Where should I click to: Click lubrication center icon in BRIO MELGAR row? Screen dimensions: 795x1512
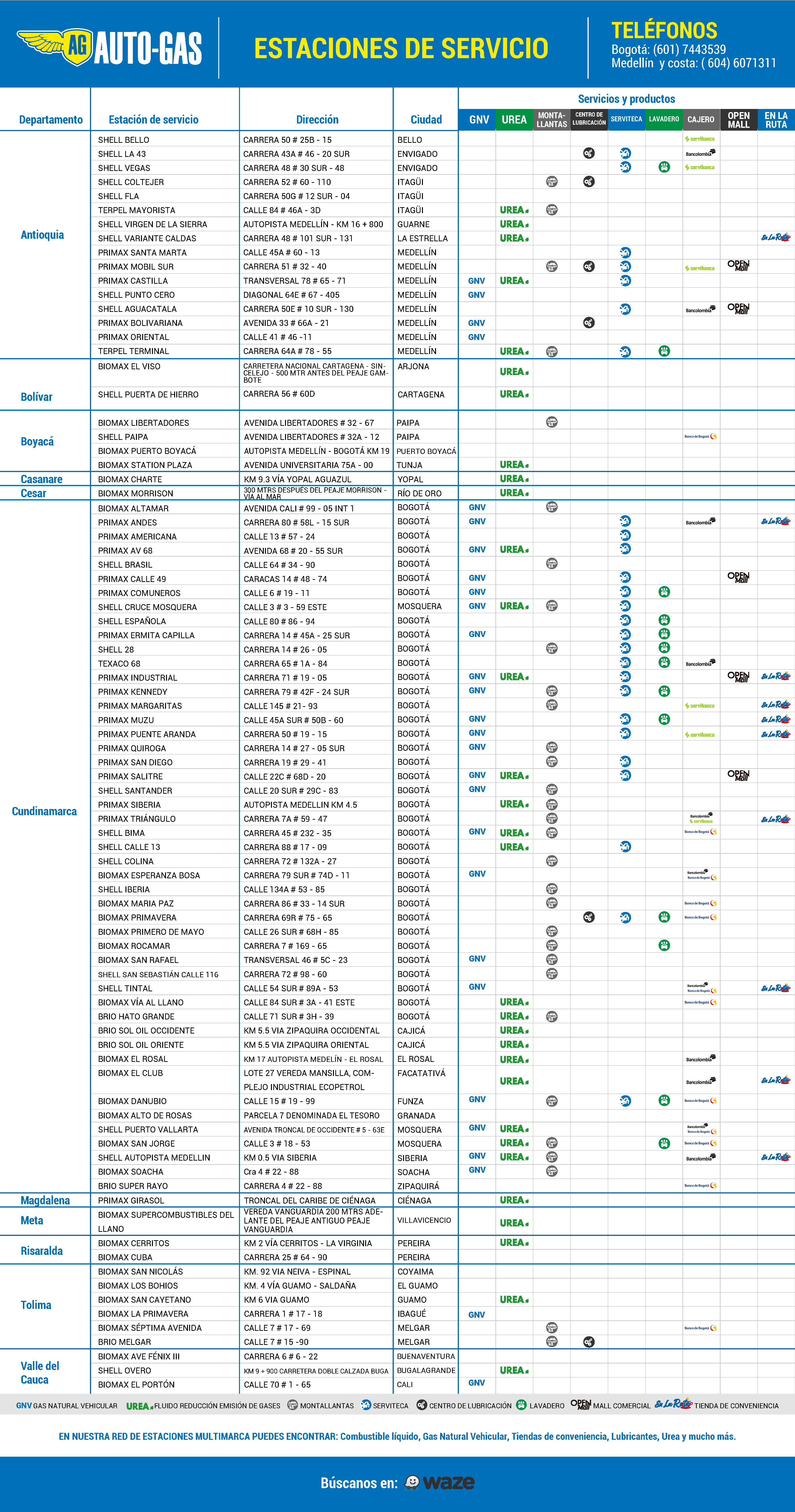pos(589,1342)
